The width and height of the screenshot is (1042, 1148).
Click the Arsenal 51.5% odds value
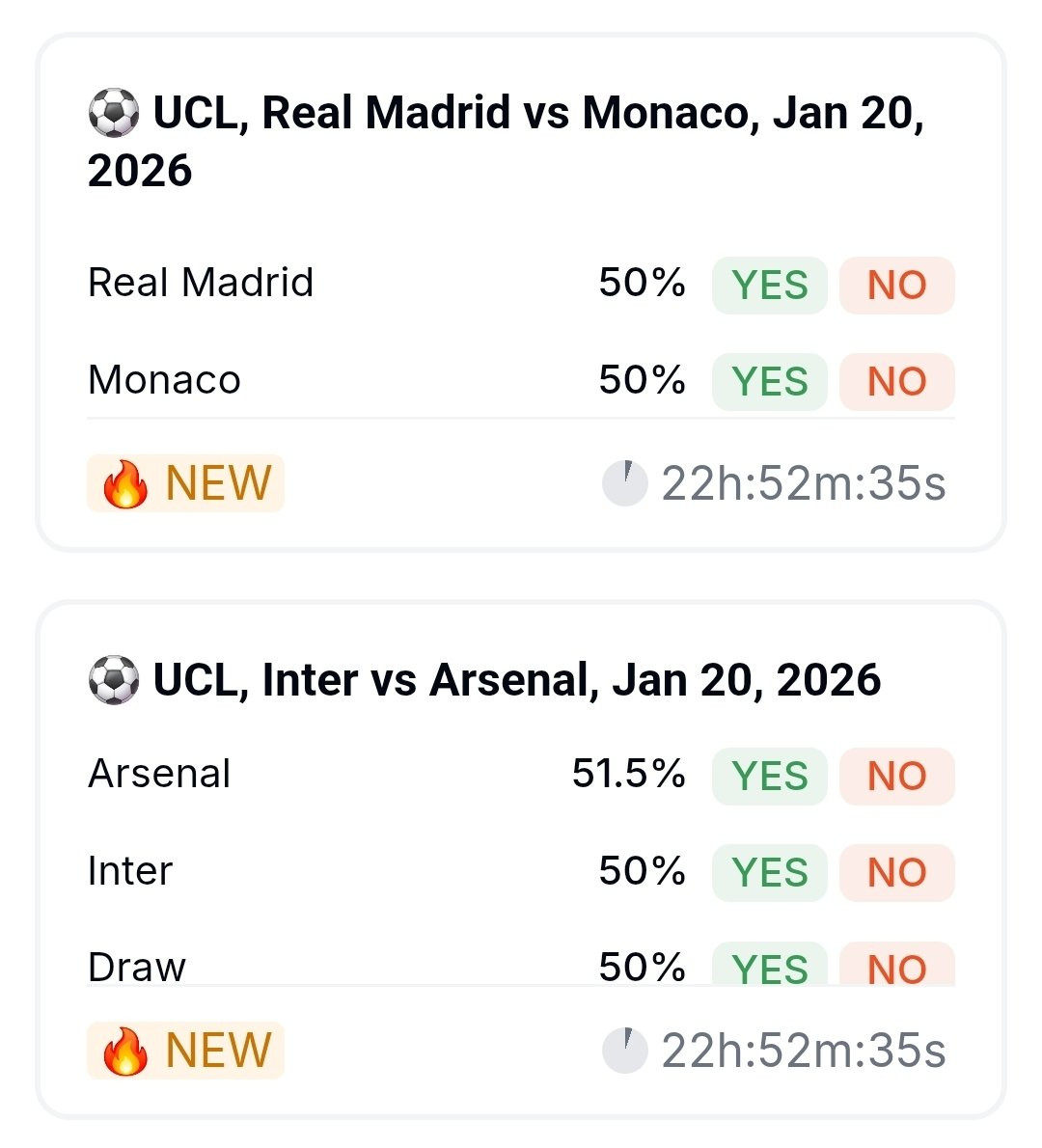[628, 774]
